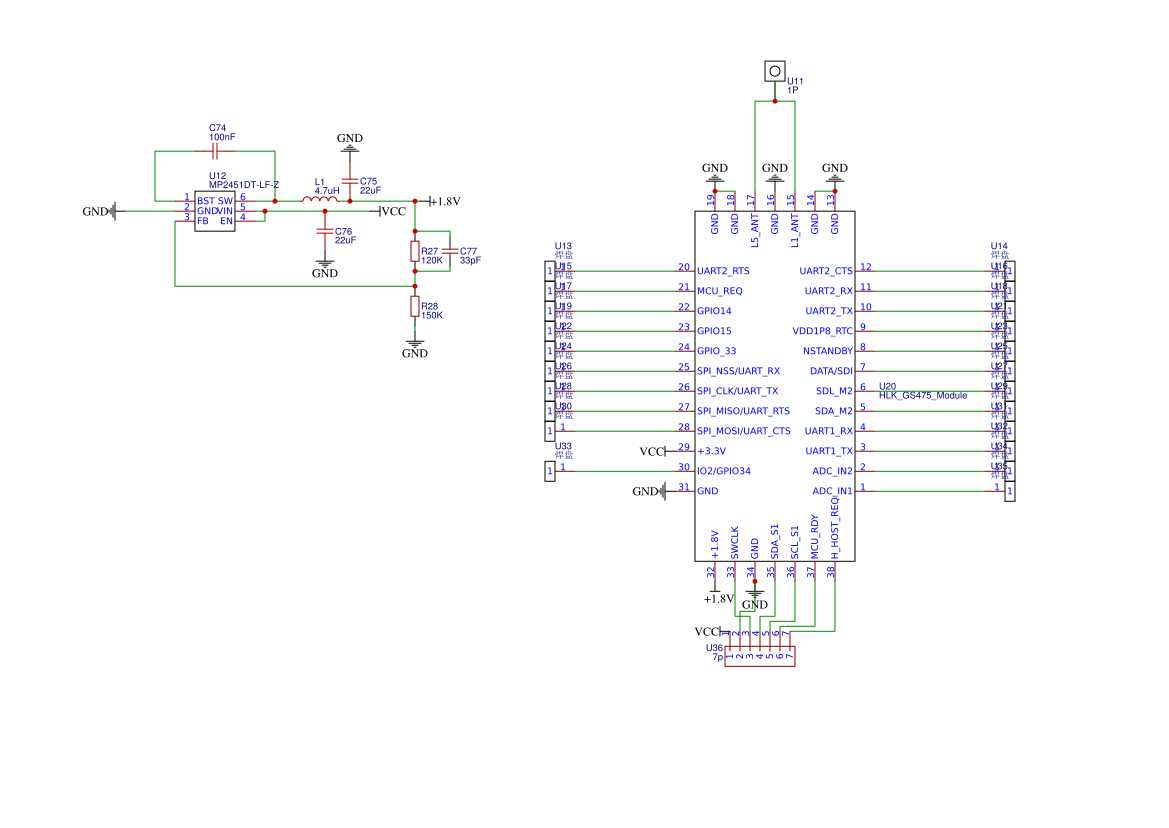1169x828 pixels.
Task: Click the SDA_M2 pin label
Action: click(x=834, y=411)
